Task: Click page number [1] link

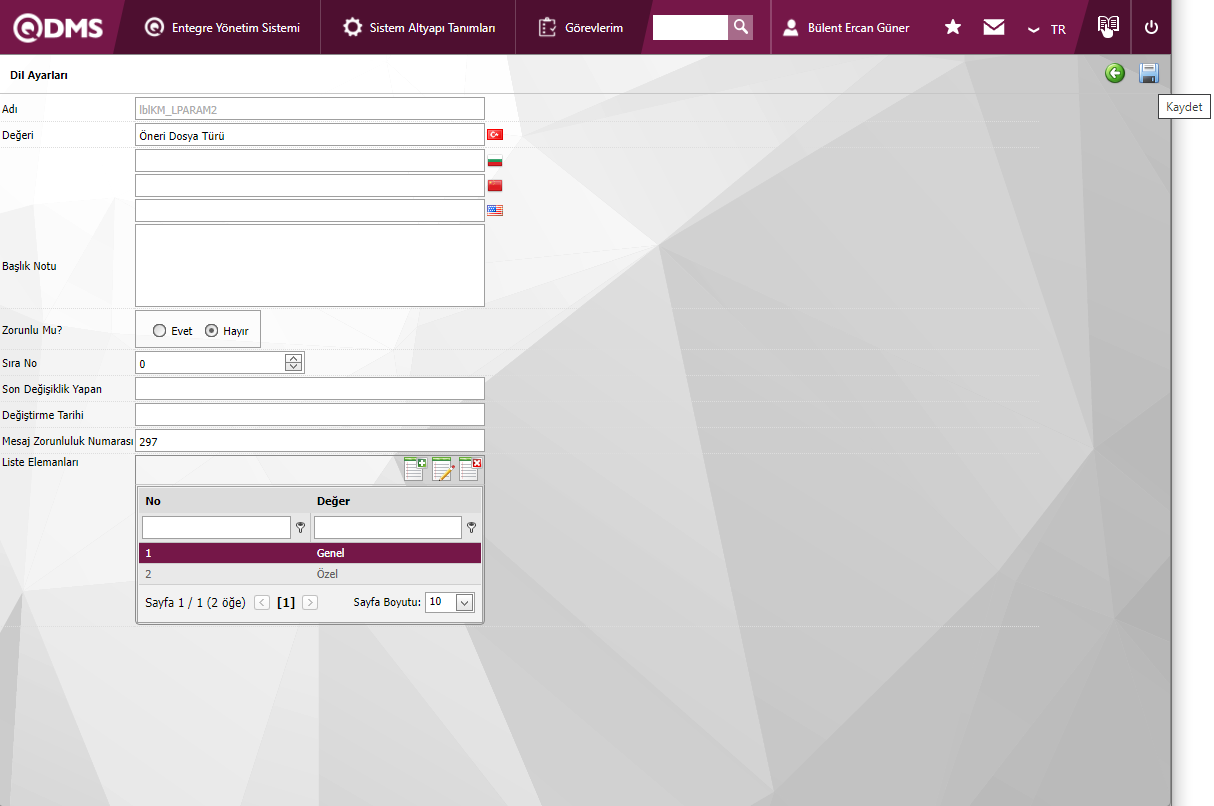Action: click(286, 602)
